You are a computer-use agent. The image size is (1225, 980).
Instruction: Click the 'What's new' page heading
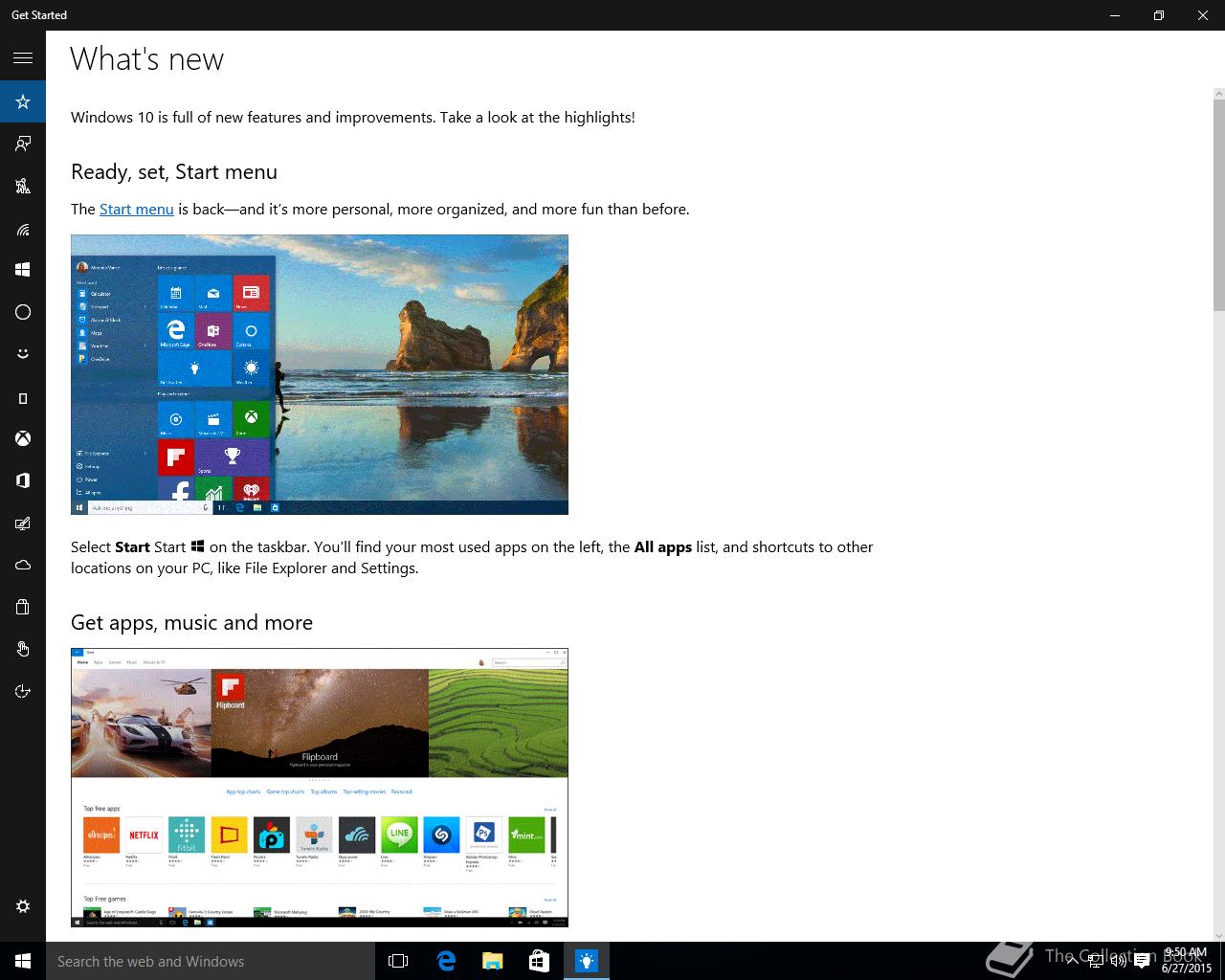click(x=147, y=59)
